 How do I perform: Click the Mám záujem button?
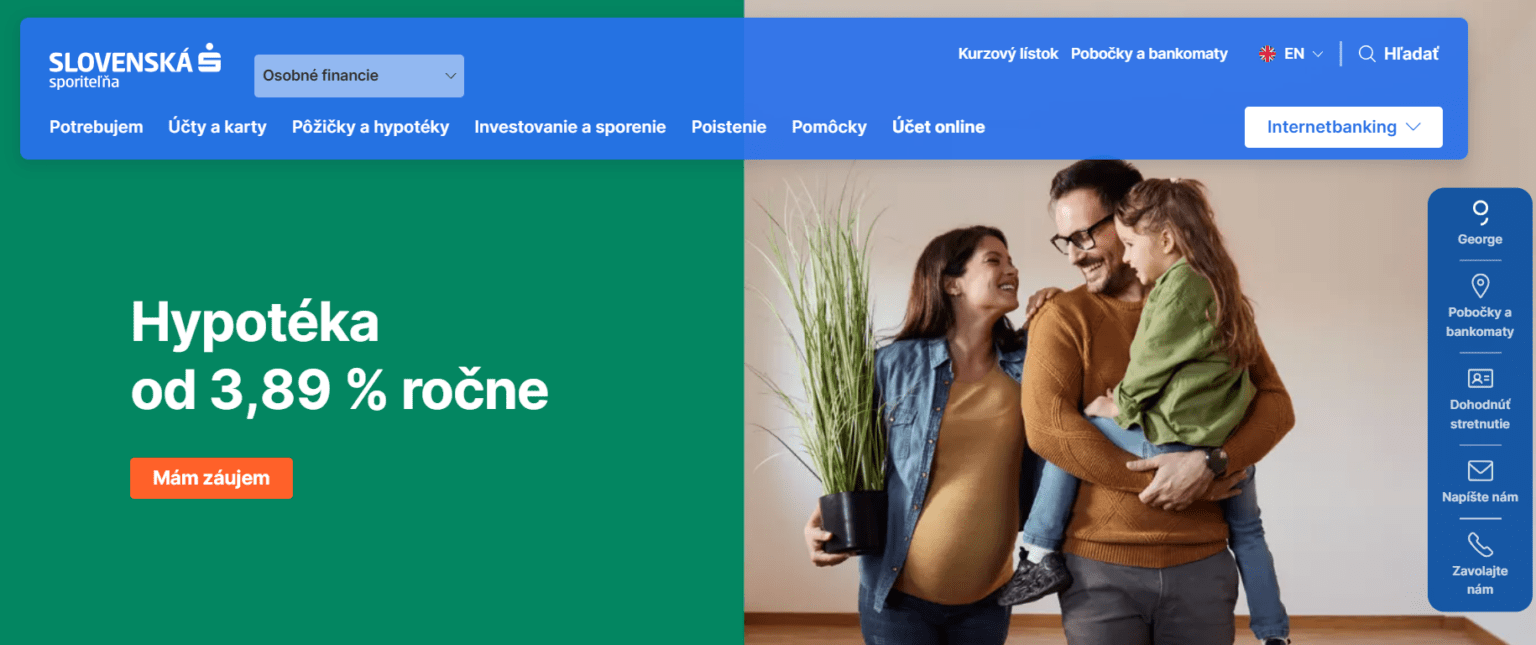point(211,478)
